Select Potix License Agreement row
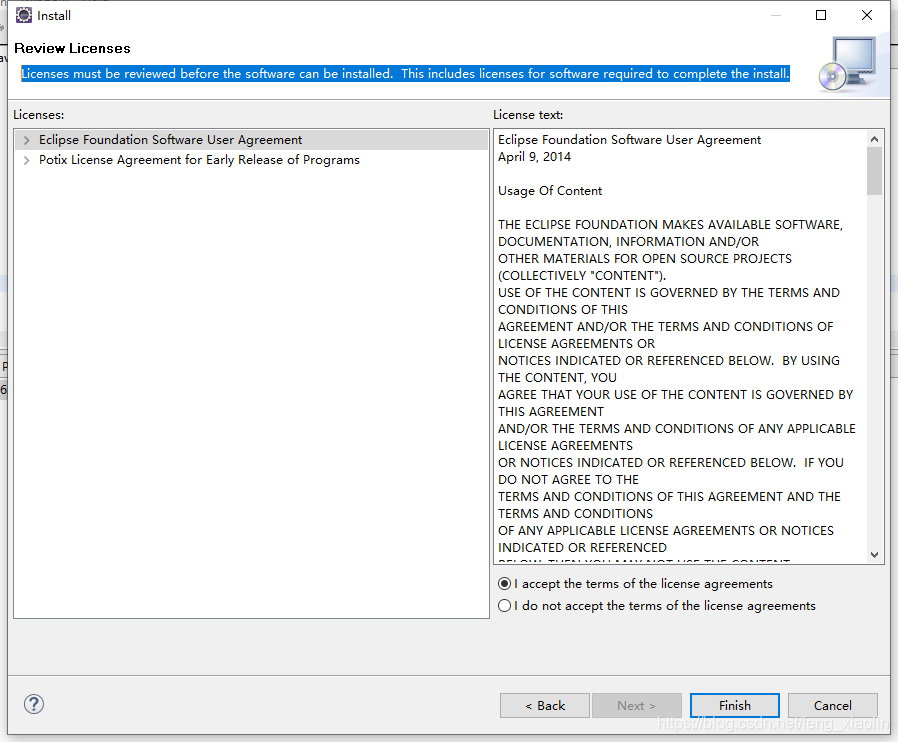The image size is (898, 742). tap(251, 160)
